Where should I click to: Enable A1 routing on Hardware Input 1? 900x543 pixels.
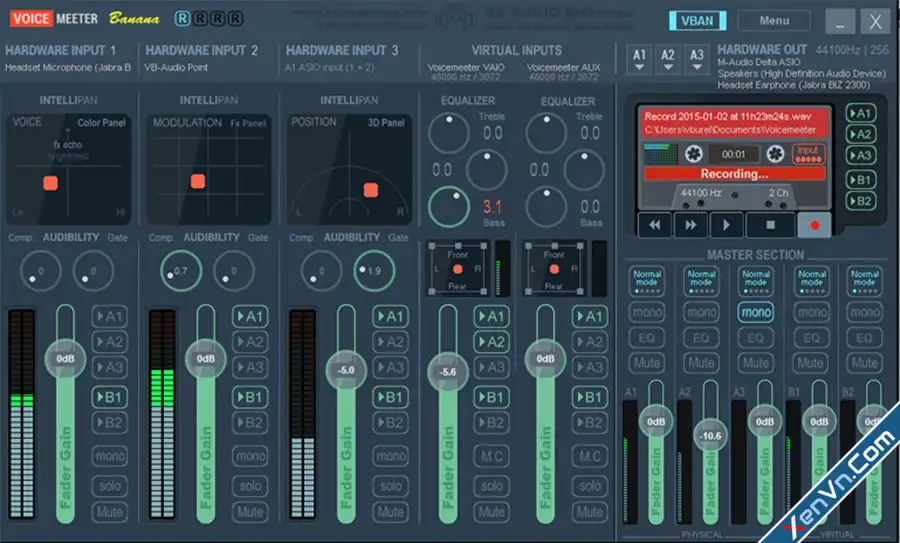point(110,316)
